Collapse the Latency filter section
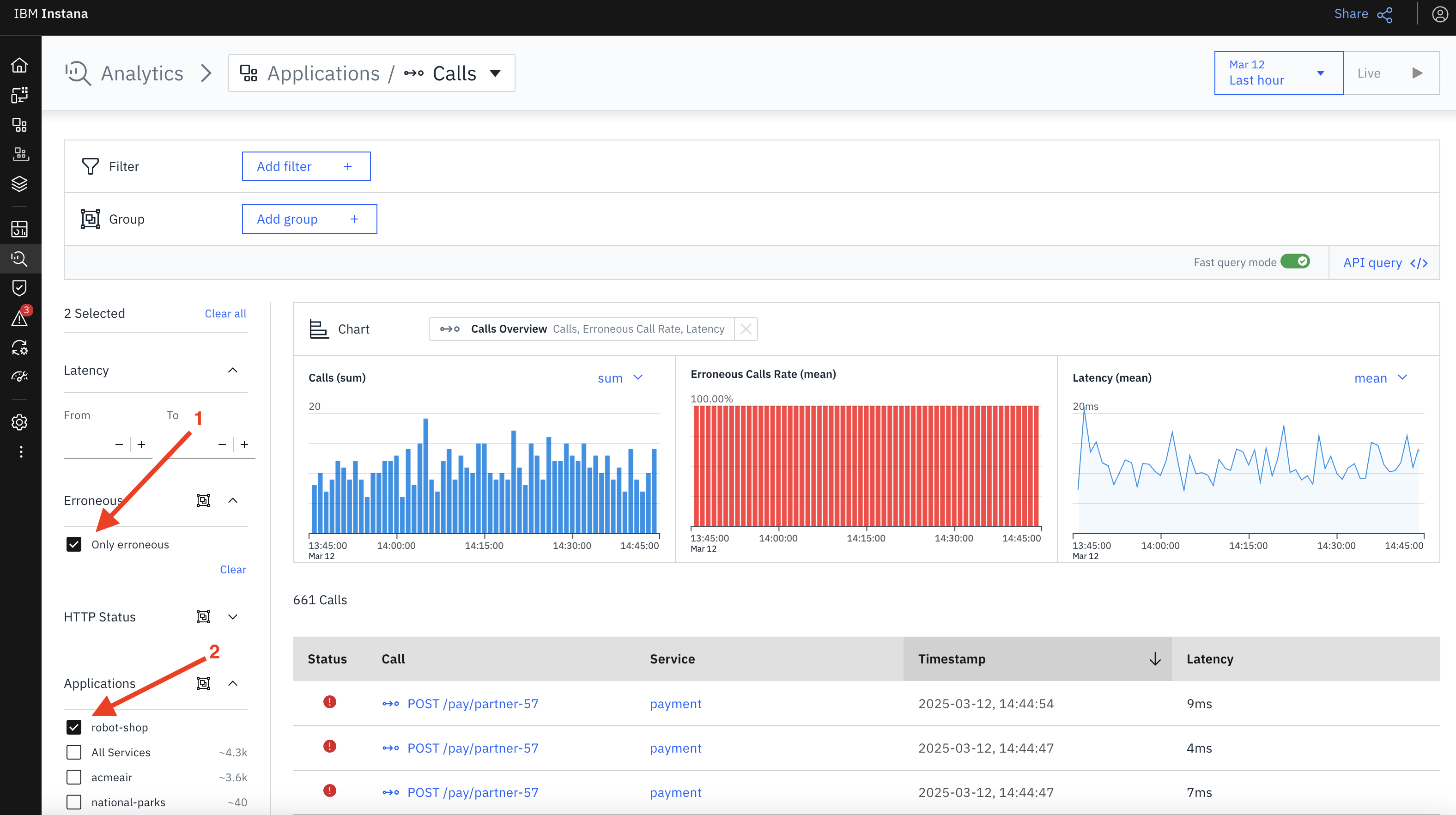The image size is (1456, 815). pos(232,370)
